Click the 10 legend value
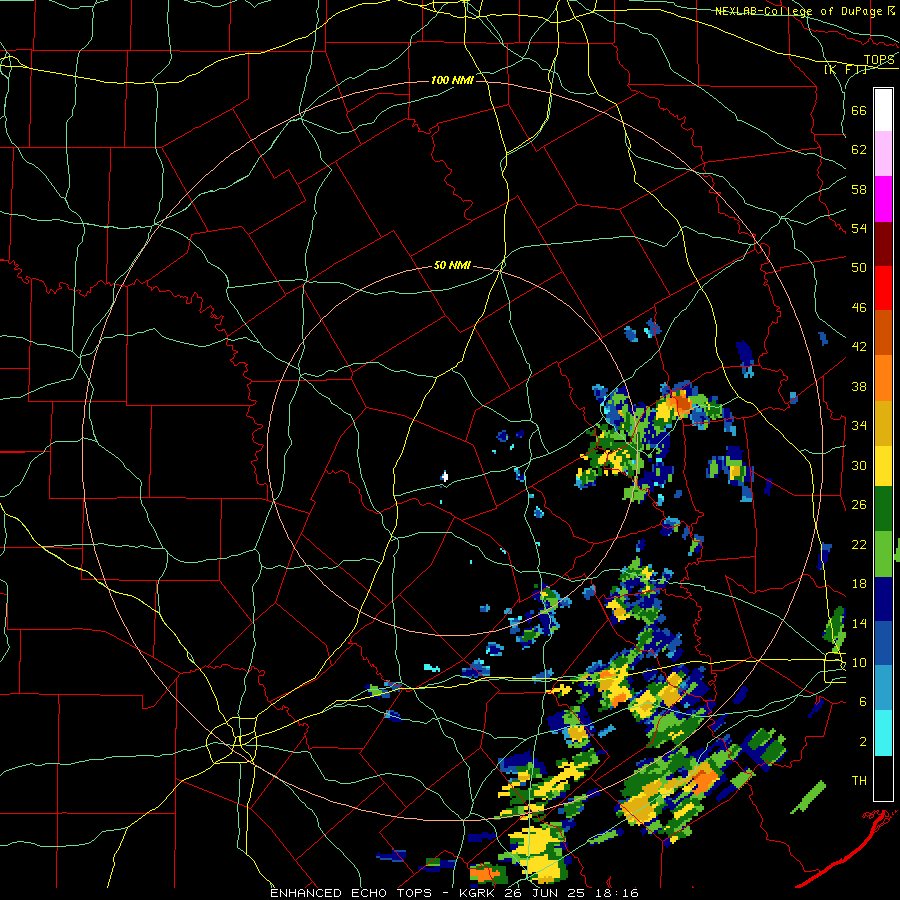Viewport: 900px width, 900px height. [x=859, y=662]
